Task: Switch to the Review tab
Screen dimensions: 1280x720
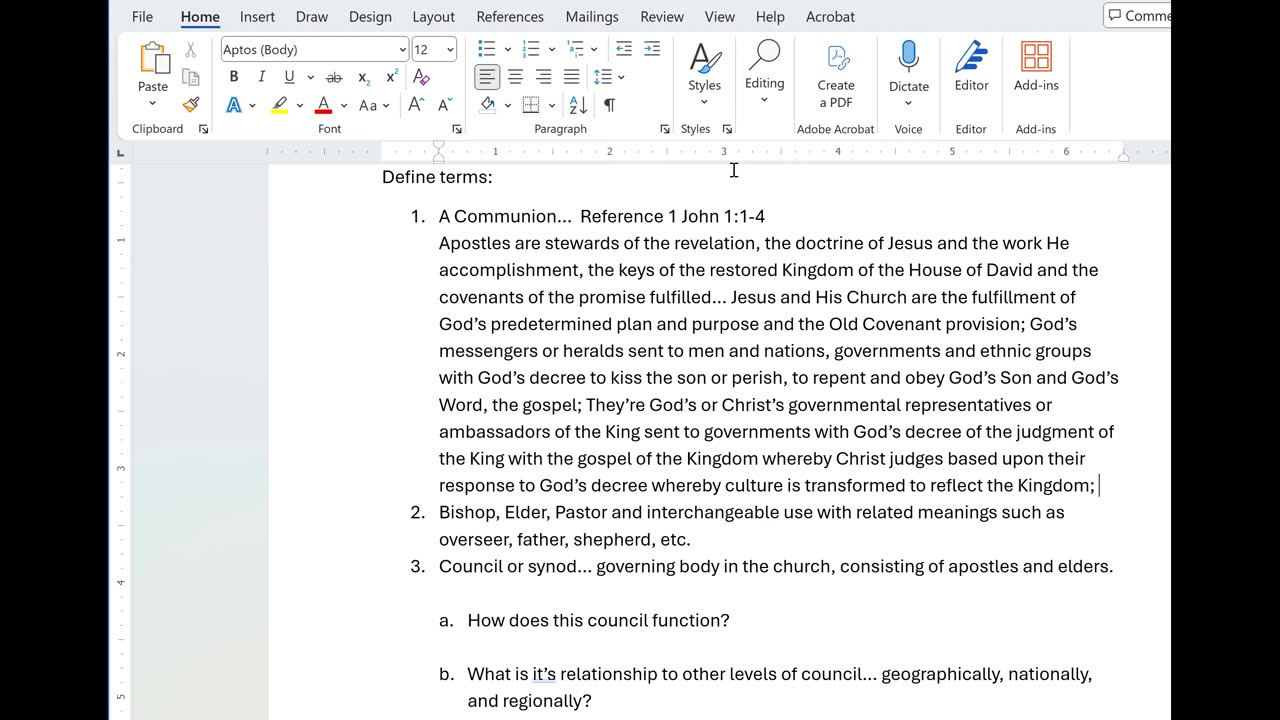Action: 662,16
